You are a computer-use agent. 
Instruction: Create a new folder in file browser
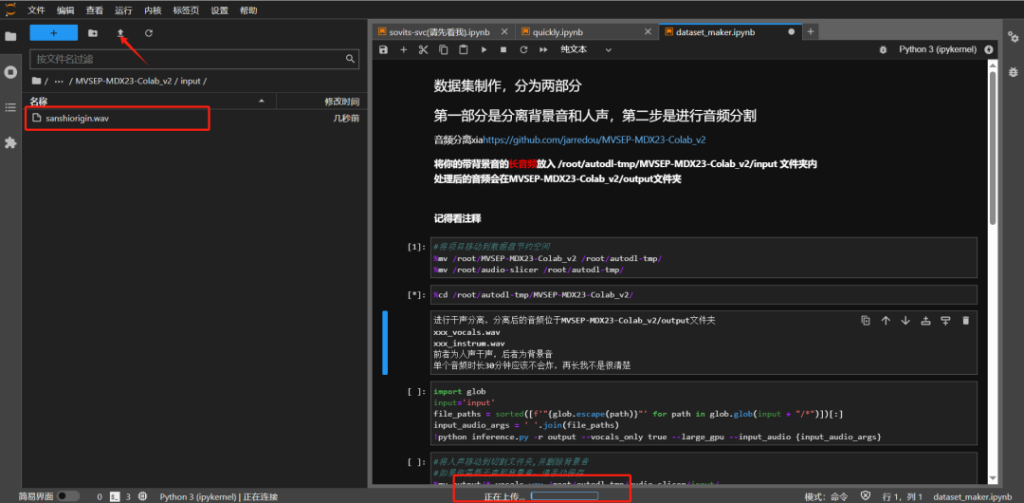pos(92,33)
